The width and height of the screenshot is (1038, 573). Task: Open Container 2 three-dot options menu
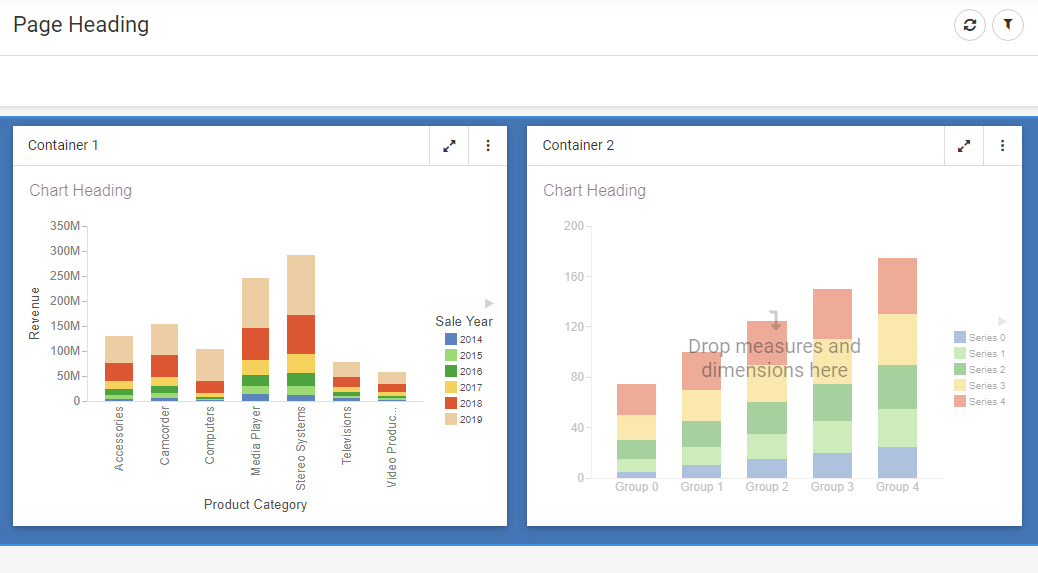[1002, 146]
